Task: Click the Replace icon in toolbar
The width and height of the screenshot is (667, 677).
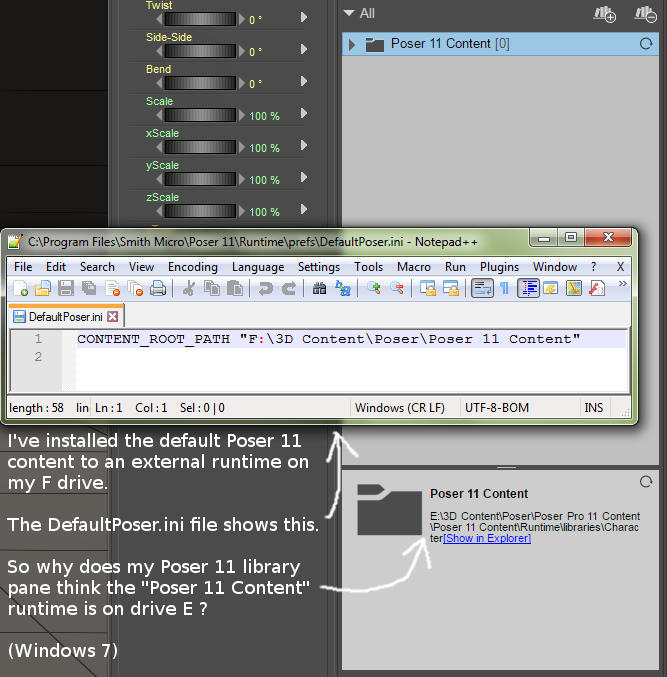Action: click(343, 288)
